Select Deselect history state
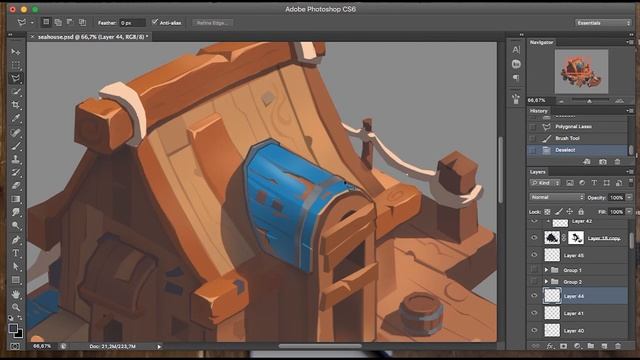640x360 pixels. pyautogui.click(x=578, y=150)
